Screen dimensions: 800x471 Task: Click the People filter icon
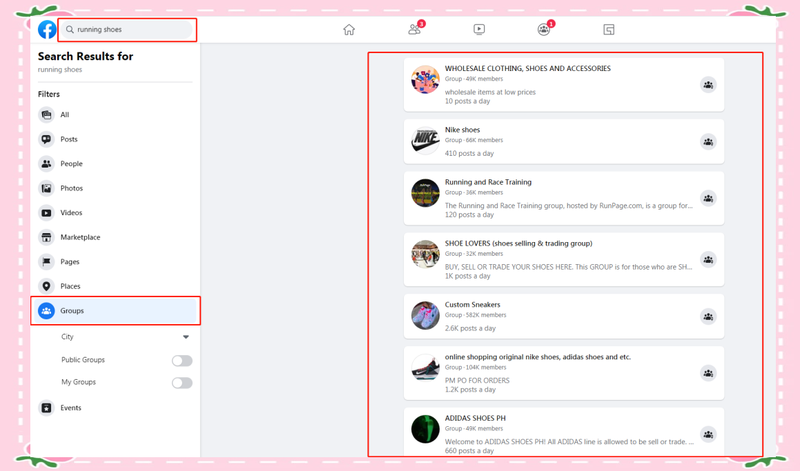click(46, 164)
